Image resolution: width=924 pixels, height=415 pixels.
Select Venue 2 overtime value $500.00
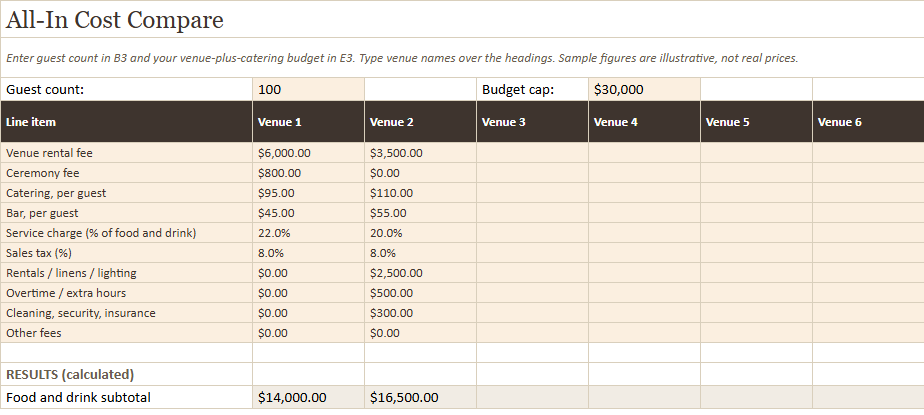tap(420, 294)
